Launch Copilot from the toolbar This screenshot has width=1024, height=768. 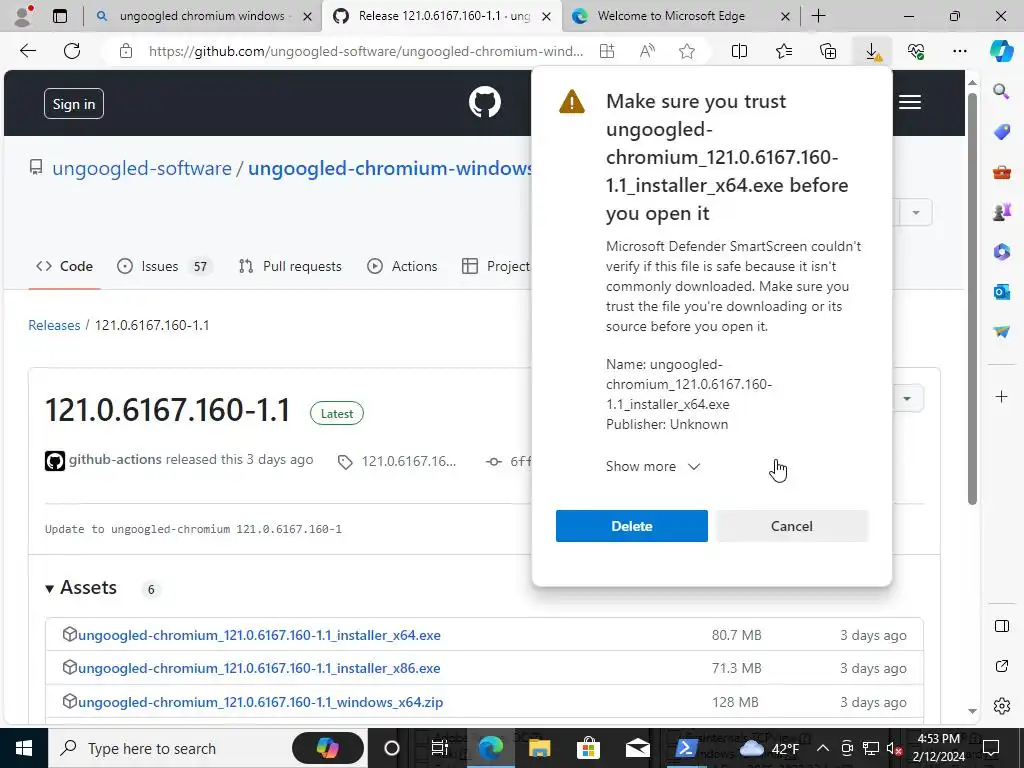click(x=1001, y=51)
